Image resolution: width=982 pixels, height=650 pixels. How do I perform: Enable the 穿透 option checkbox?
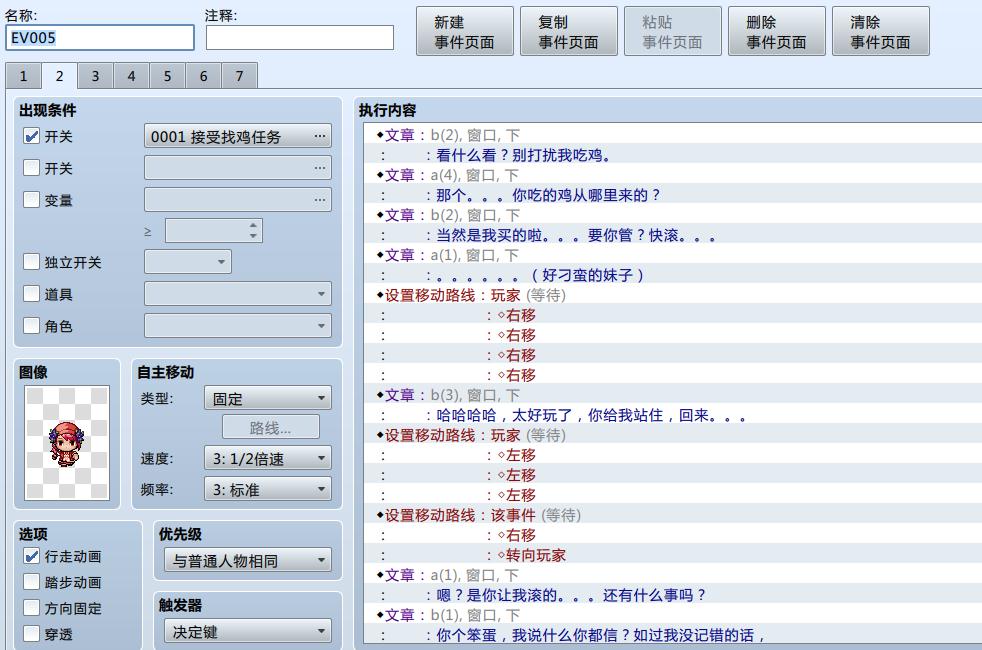[31, 634]
